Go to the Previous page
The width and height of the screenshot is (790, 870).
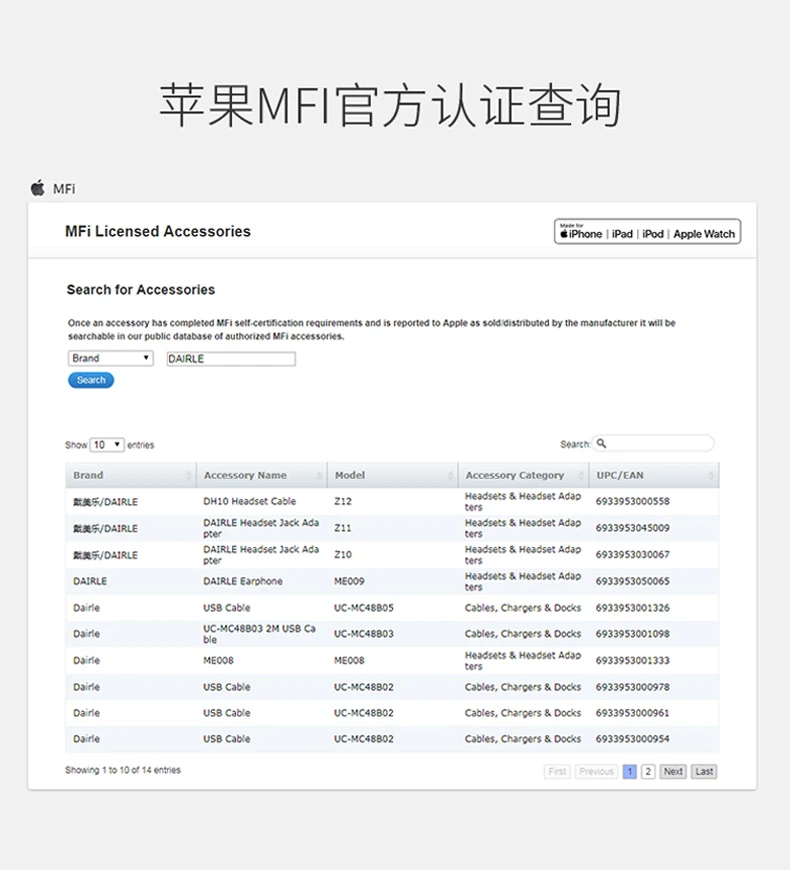coord(596,771)
